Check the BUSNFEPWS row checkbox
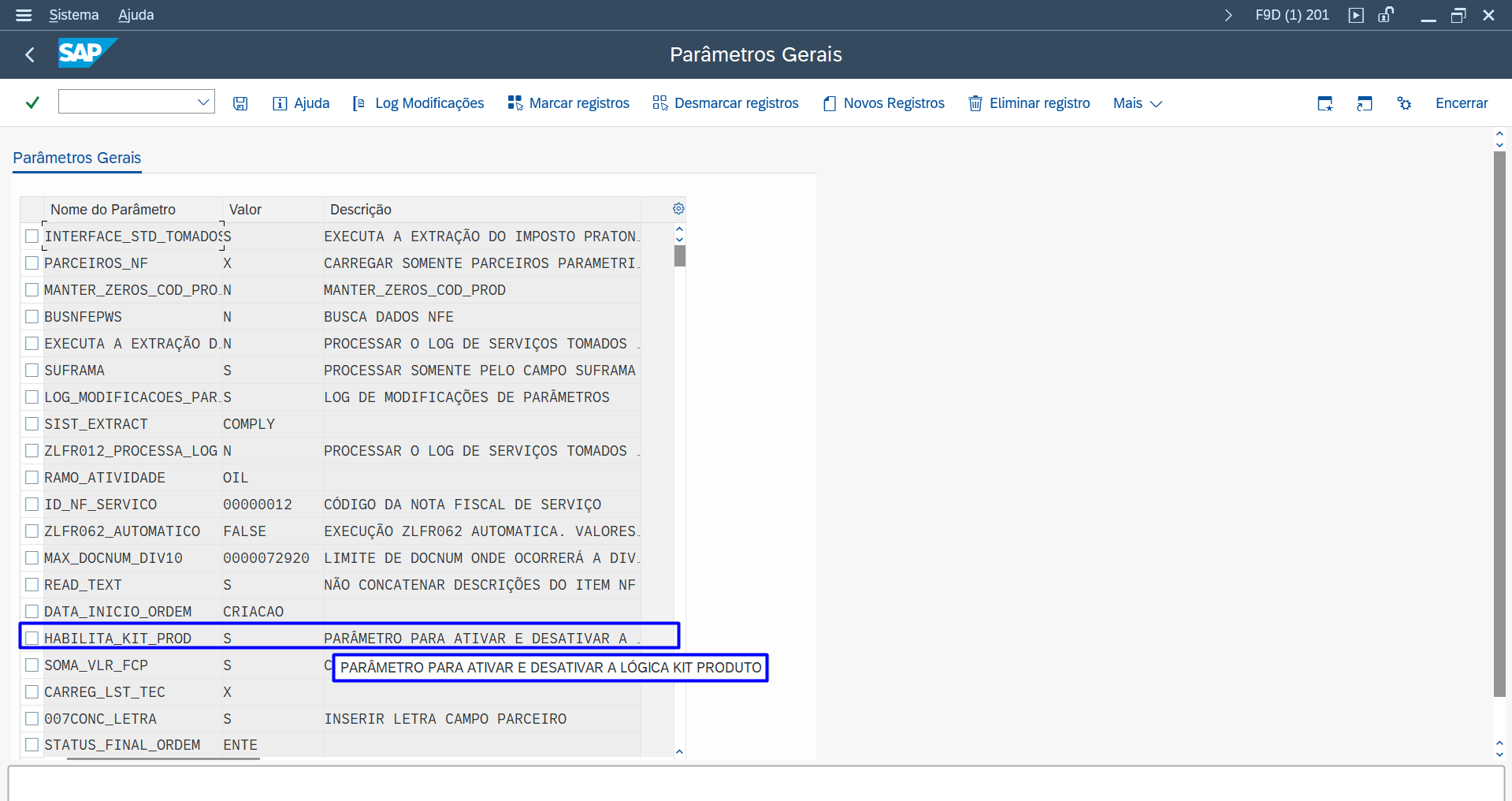 coord(32,317)
